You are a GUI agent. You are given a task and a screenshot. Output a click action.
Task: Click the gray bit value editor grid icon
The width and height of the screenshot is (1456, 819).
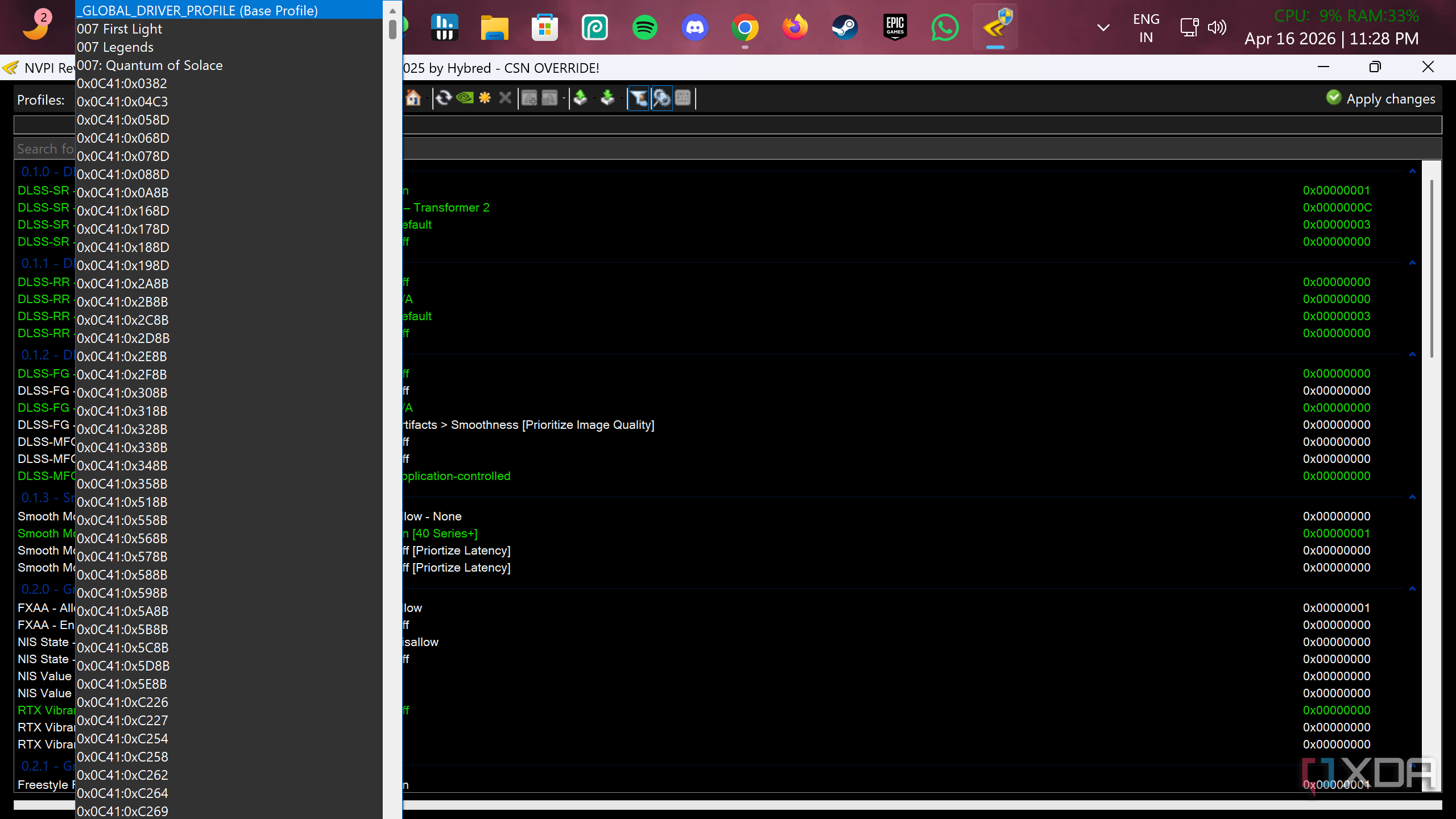click(683, 98)
